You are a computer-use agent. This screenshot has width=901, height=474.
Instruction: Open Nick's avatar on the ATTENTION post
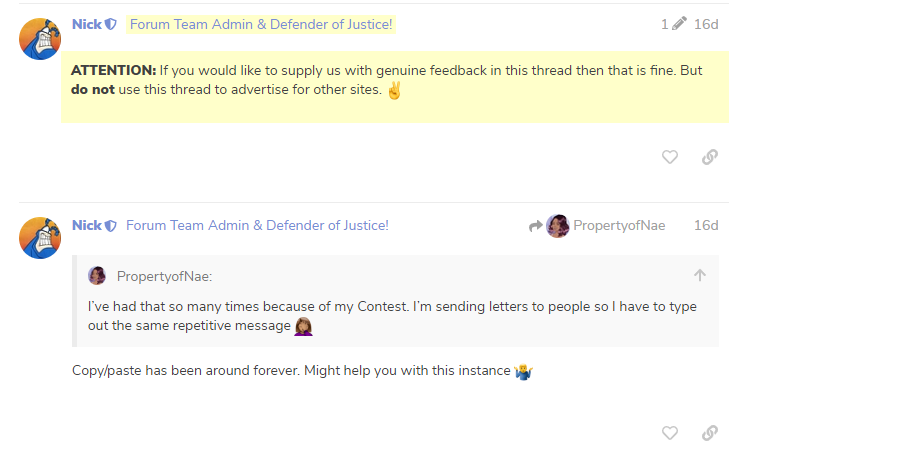point(41,39)
